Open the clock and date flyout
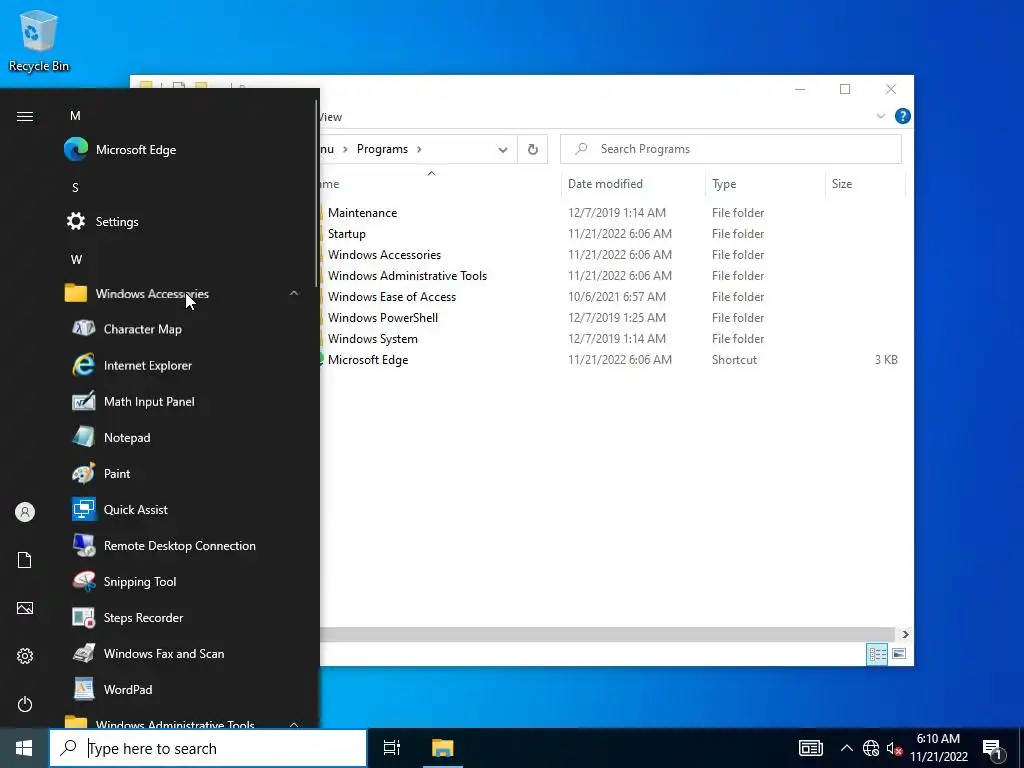Image resolution: width=1024 pixels, height=768 pixels. click(938, 748)
